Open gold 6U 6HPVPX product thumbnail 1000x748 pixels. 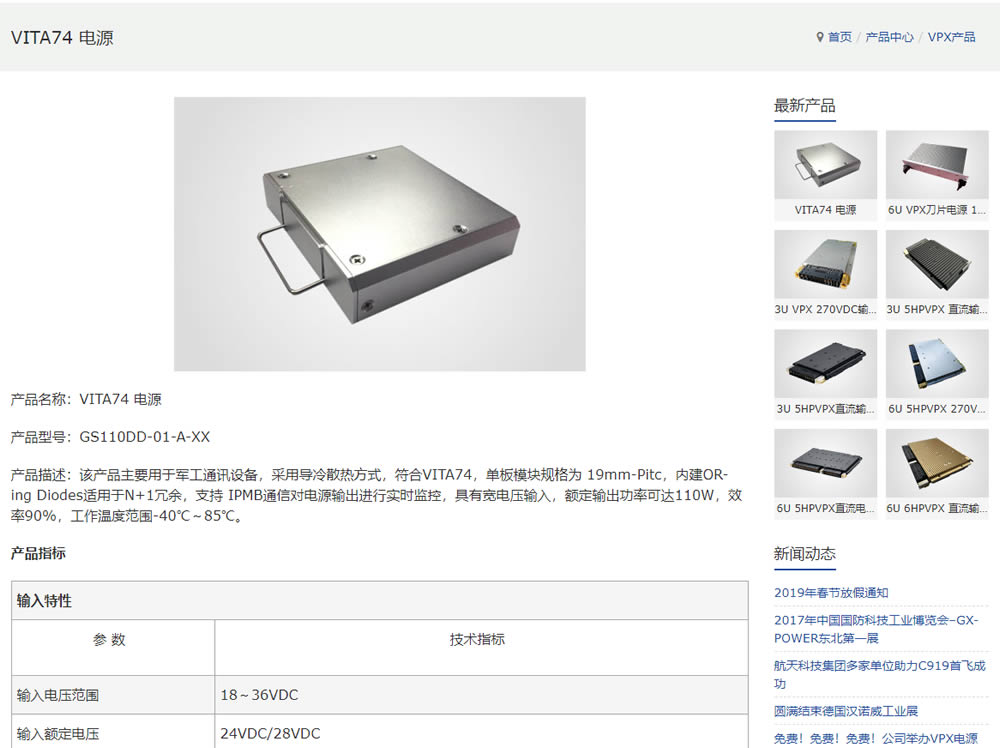click(937, 463)
